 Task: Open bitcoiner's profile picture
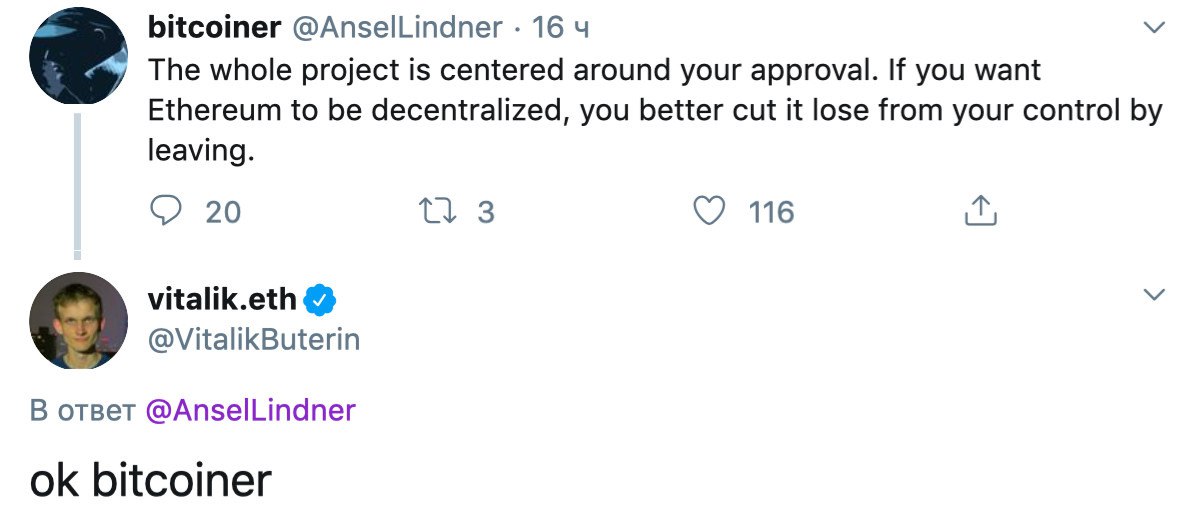[78, 55]
